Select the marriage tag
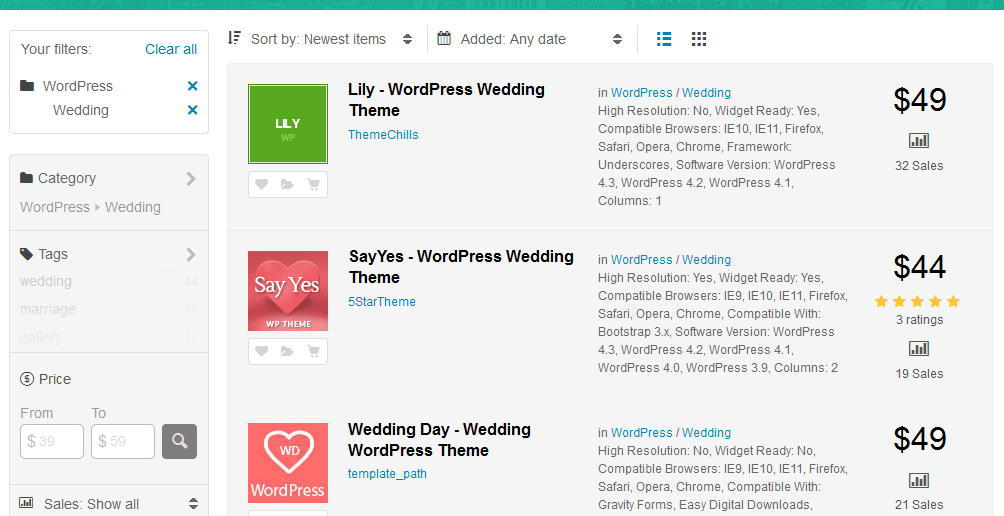The image size is (1004, 516). tap(48, 309)
